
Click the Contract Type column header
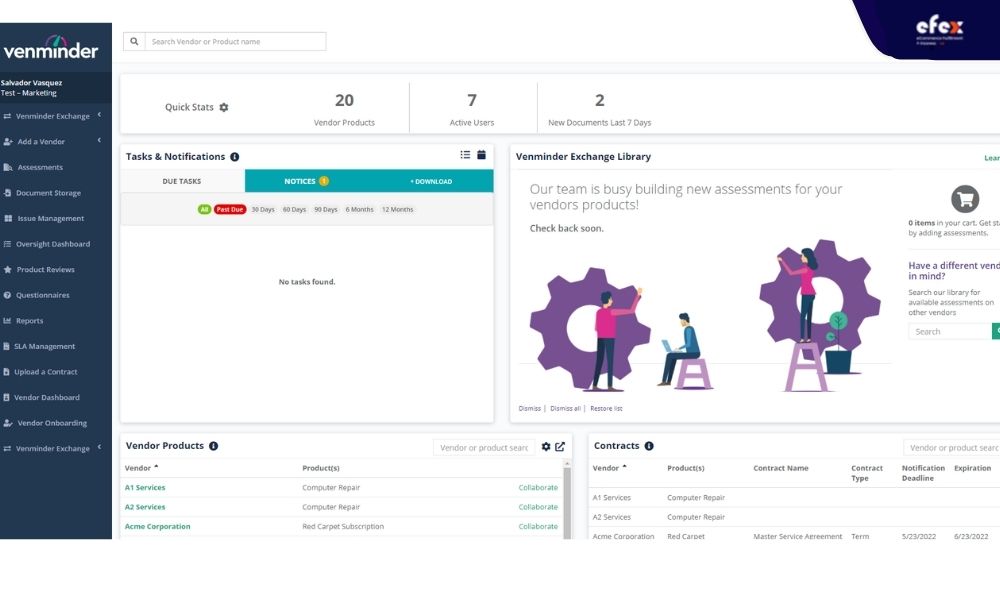click(867, 473)
